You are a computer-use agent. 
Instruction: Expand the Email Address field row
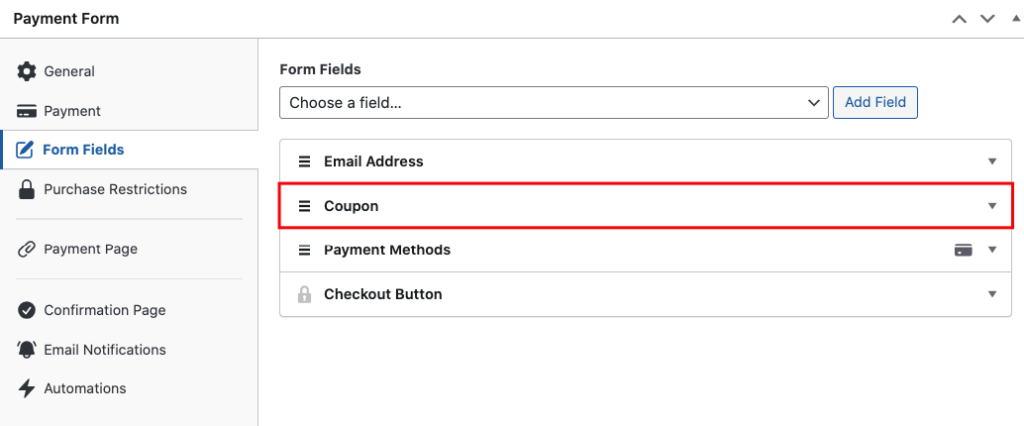coord(992,161)
